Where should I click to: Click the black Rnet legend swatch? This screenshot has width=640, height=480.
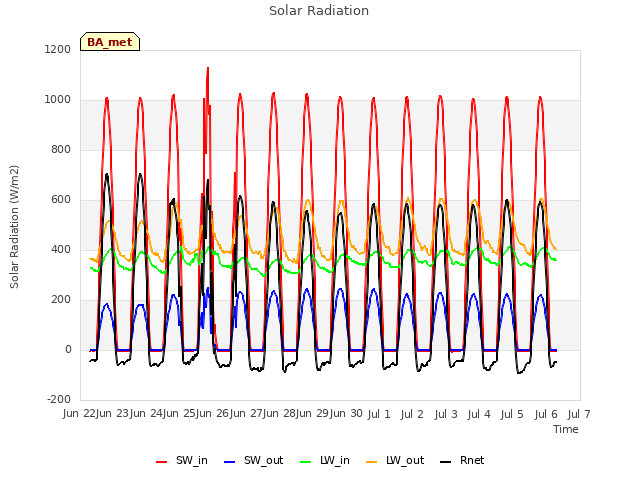point(446,462)
